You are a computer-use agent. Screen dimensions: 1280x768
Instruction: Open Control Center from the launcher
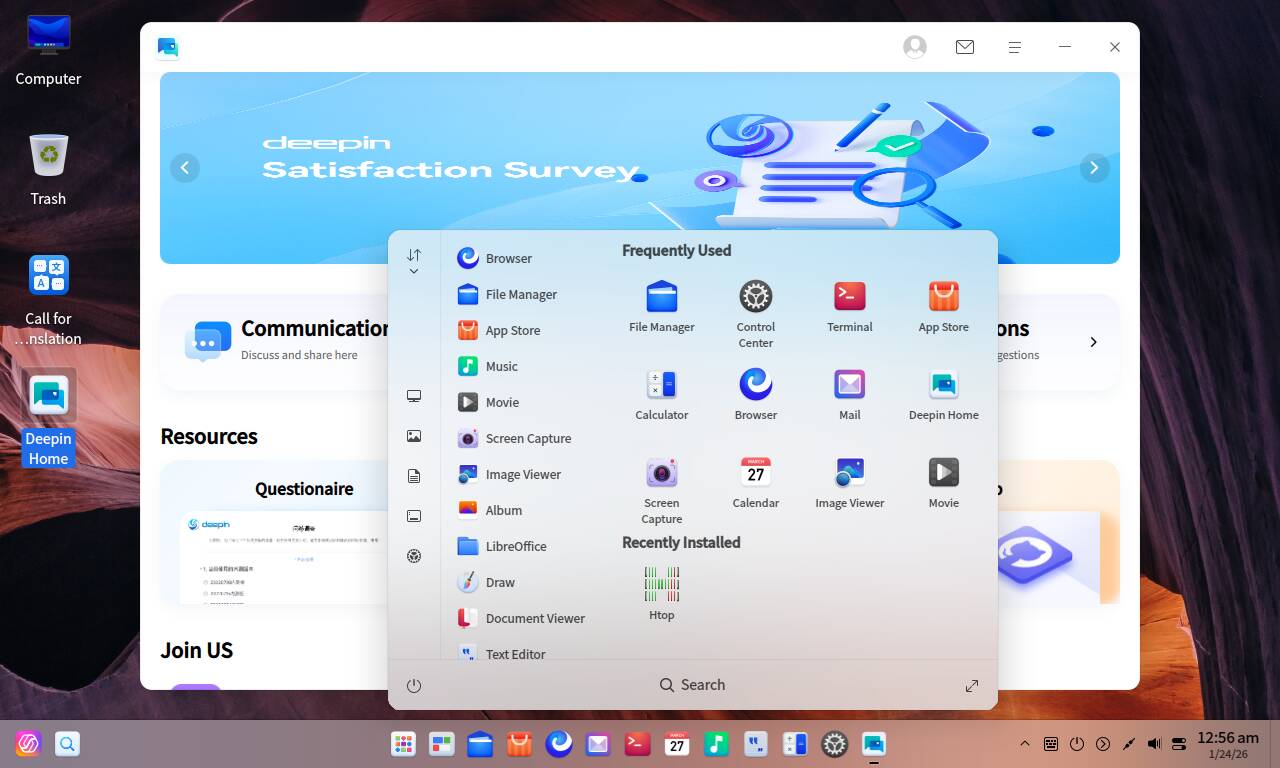coord(755,297)
